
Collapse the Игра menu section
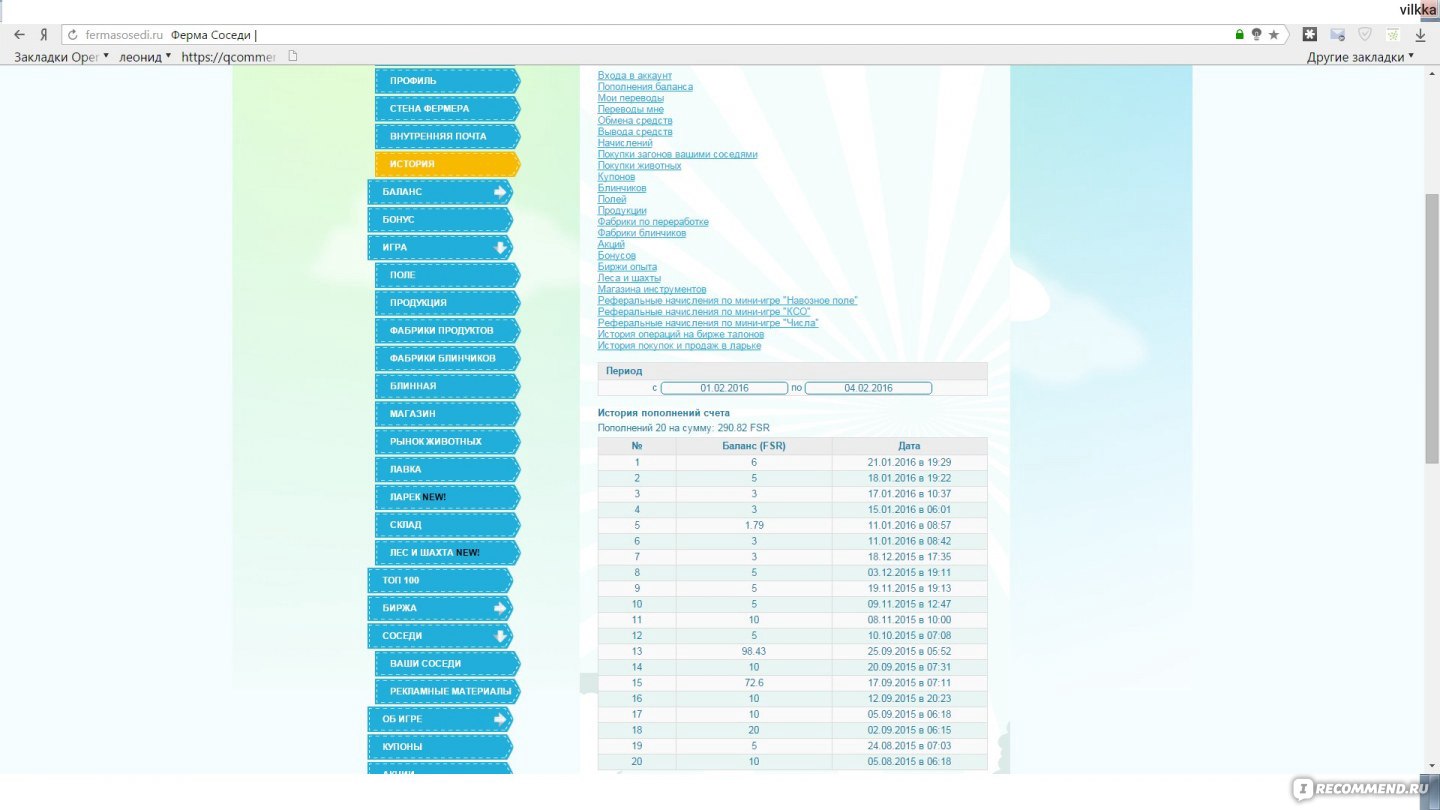pyautogui.click(x=440, y=247)
